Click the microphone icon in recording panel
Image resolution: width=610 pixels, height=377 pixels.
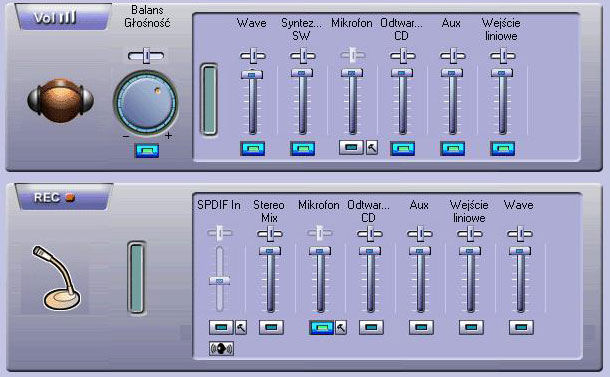click(57, 279)
